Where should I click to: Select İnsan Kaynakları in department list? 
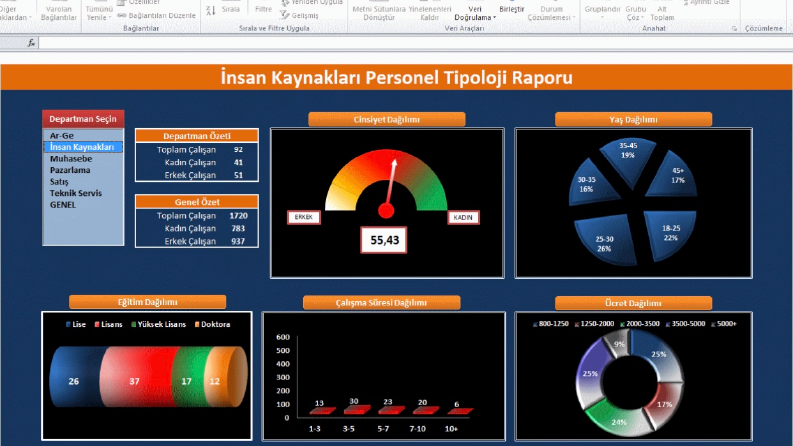point(83,147)
